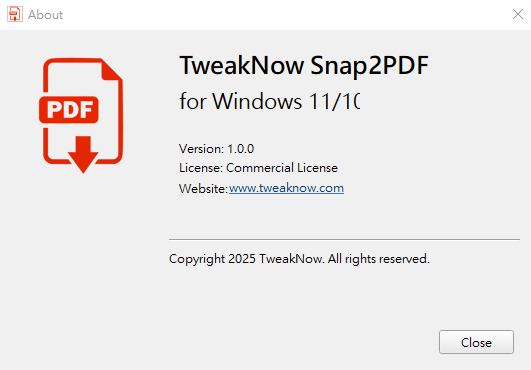The image size is (531, 370).
Task: Click the large red PDF document logo
Action: [81, 115]
